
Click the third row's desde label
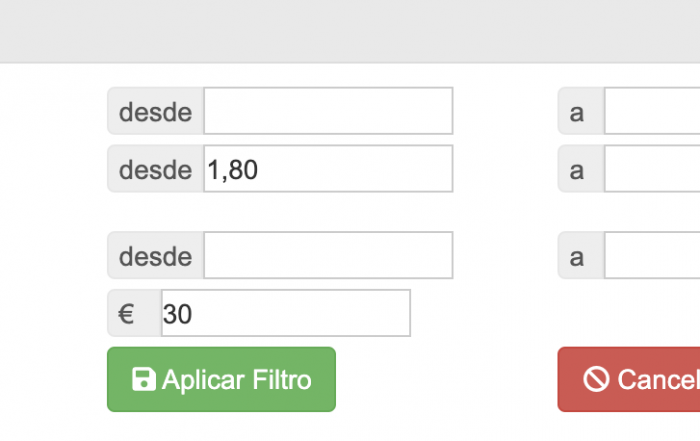(155, 255)
